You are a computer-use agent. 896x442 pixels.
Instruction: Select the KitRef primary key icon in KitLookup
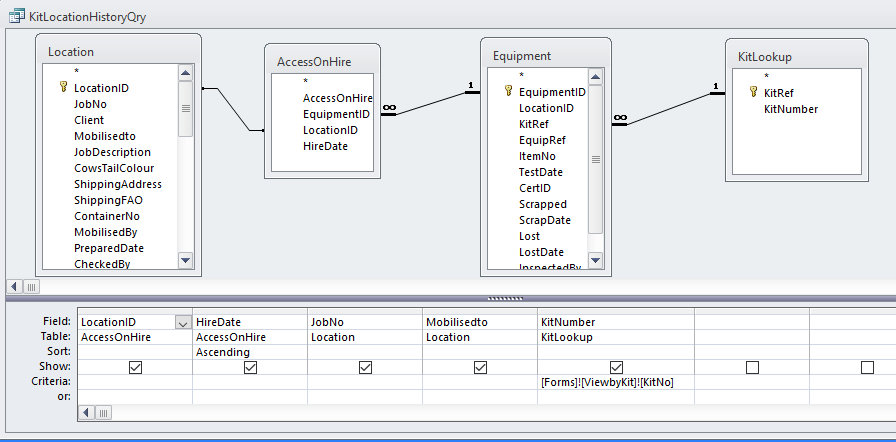coord(754,93)
